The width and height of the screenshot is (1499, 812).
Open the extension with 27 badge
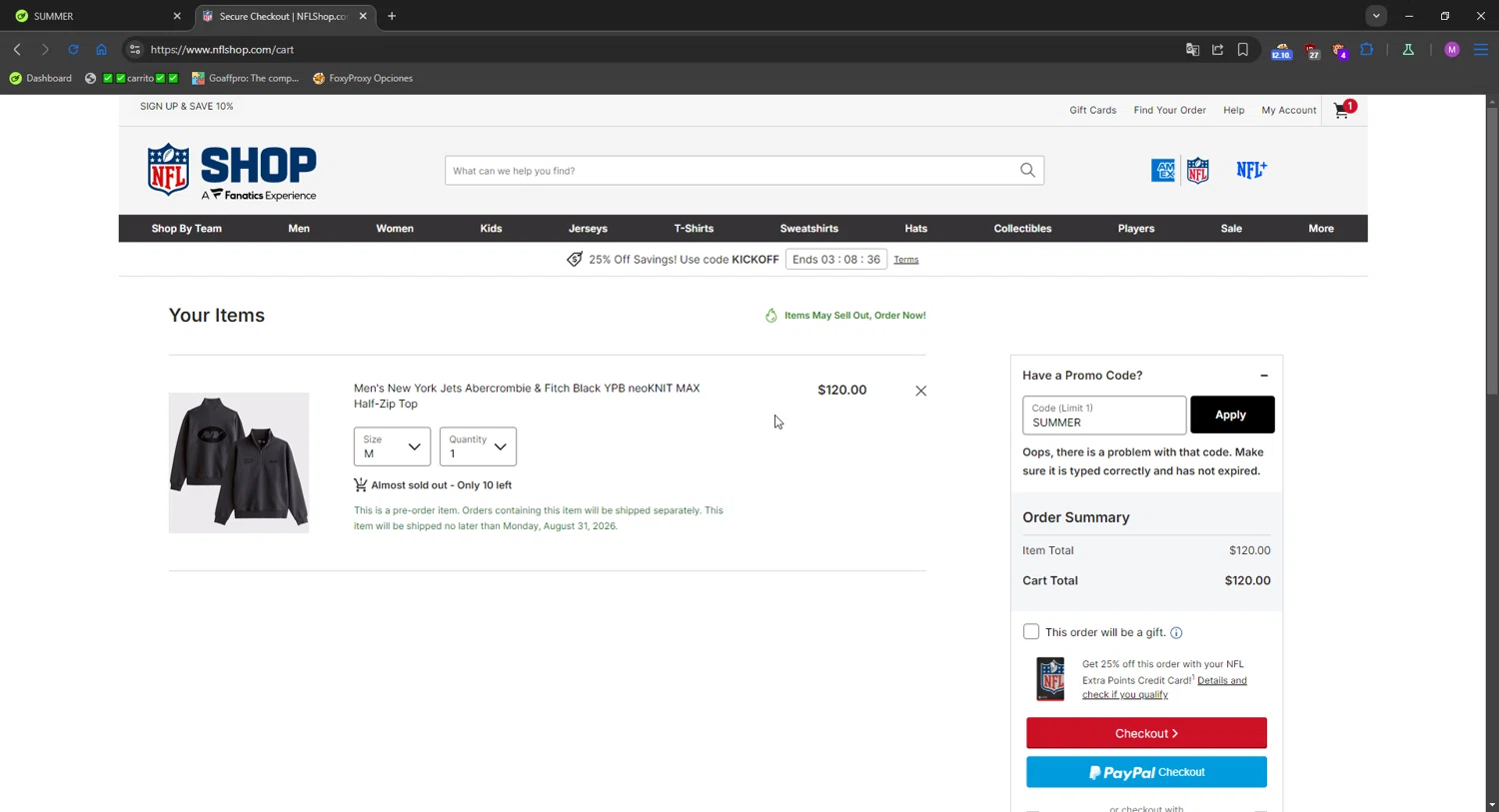coord(1312,50)
